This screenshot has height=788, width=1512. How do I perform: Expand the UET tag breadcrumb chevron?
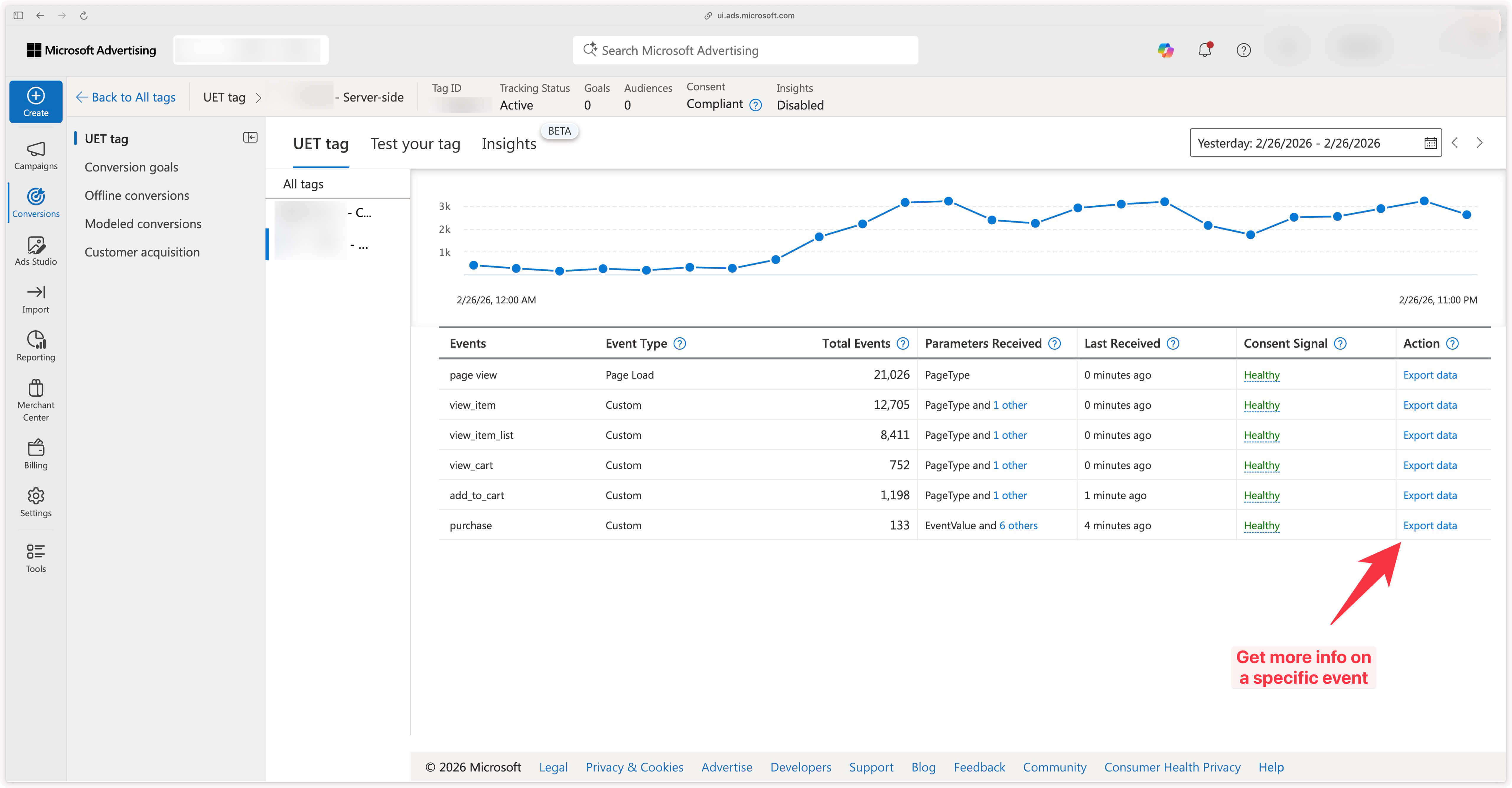click(258, 97)
